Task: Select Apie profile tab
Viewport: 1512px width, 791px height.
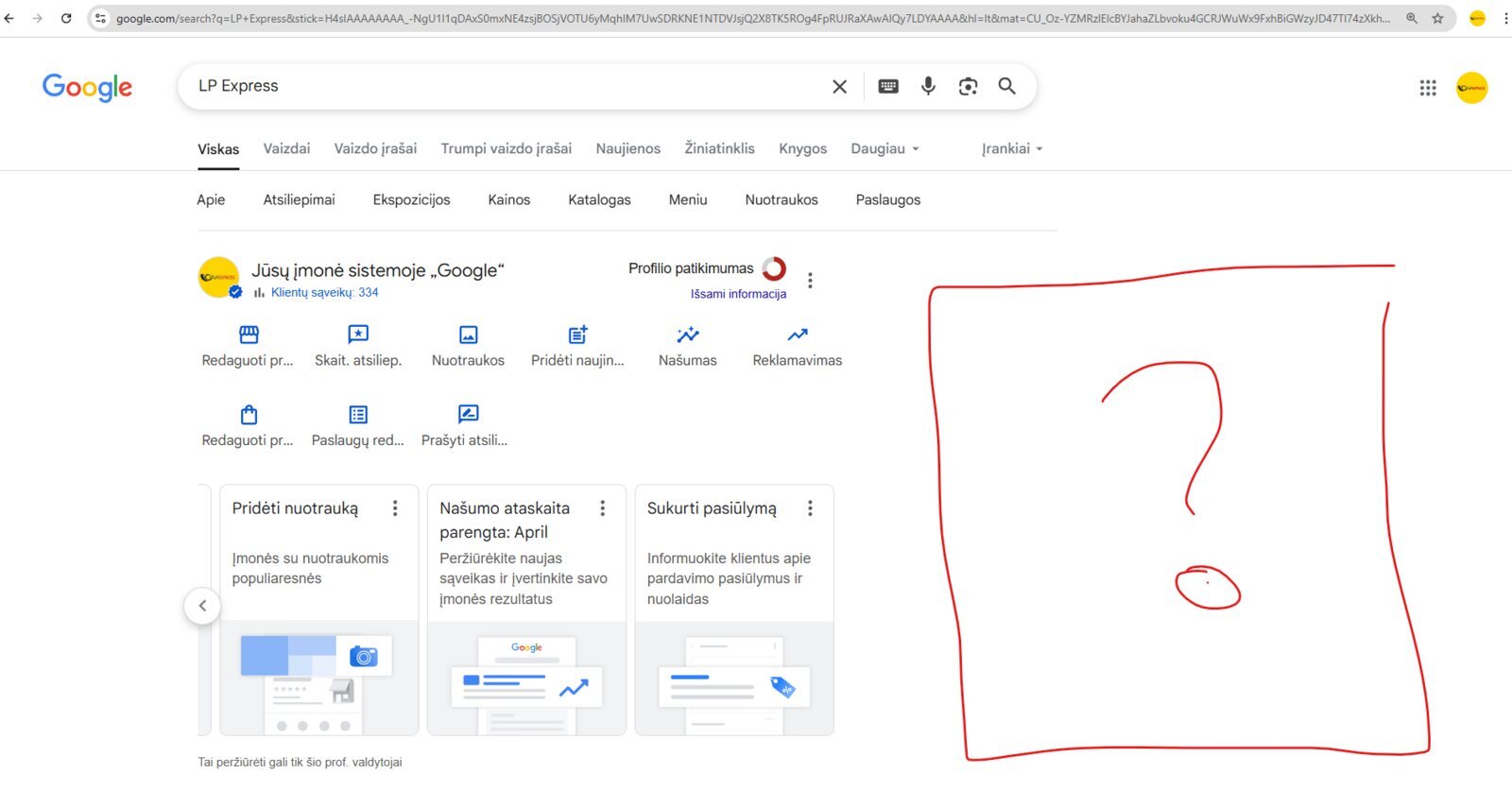Action: pos(211,199)
